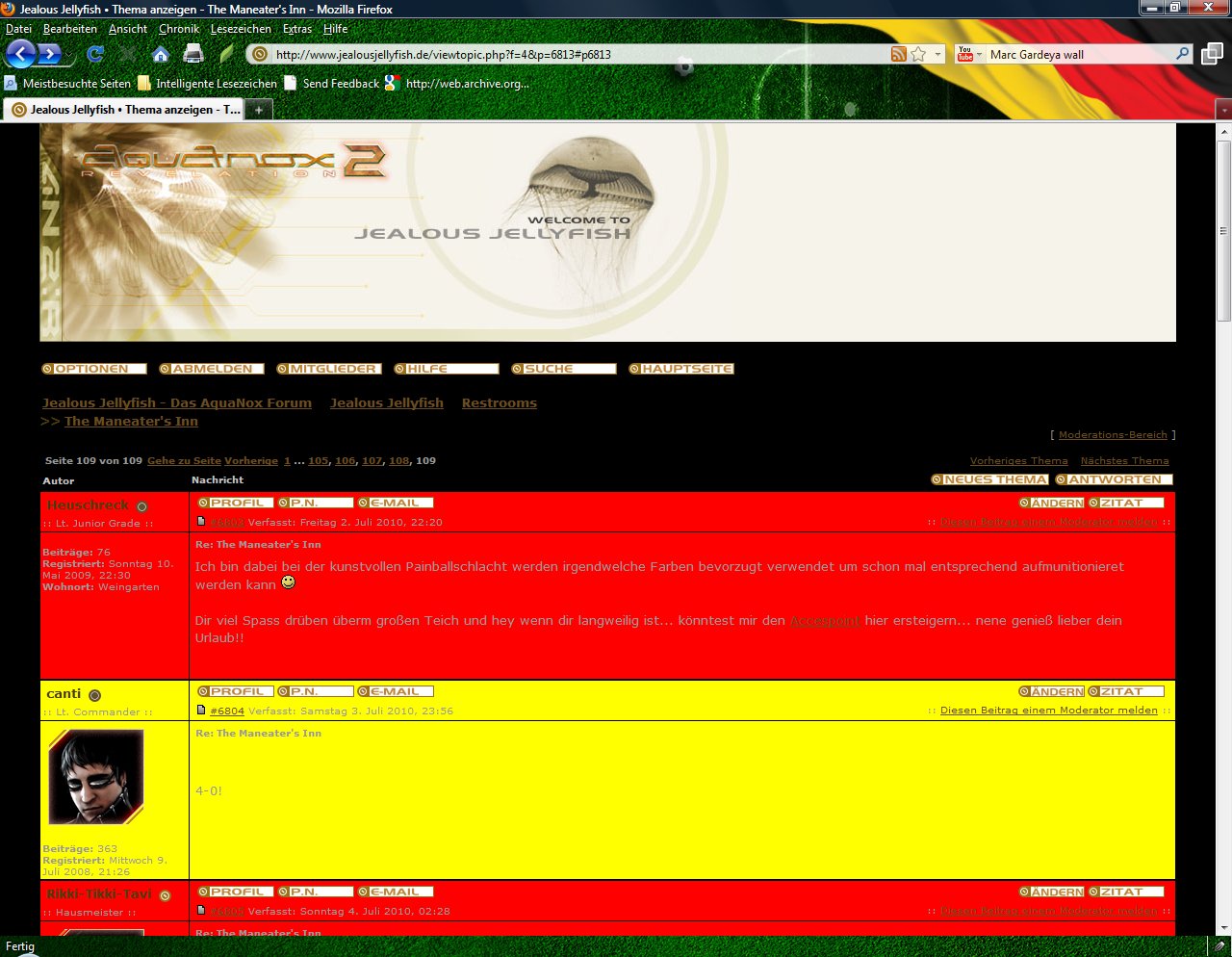Bookmark this page with the star icon
Viewport: 1232px width, 957px height.
coord(918,54)
